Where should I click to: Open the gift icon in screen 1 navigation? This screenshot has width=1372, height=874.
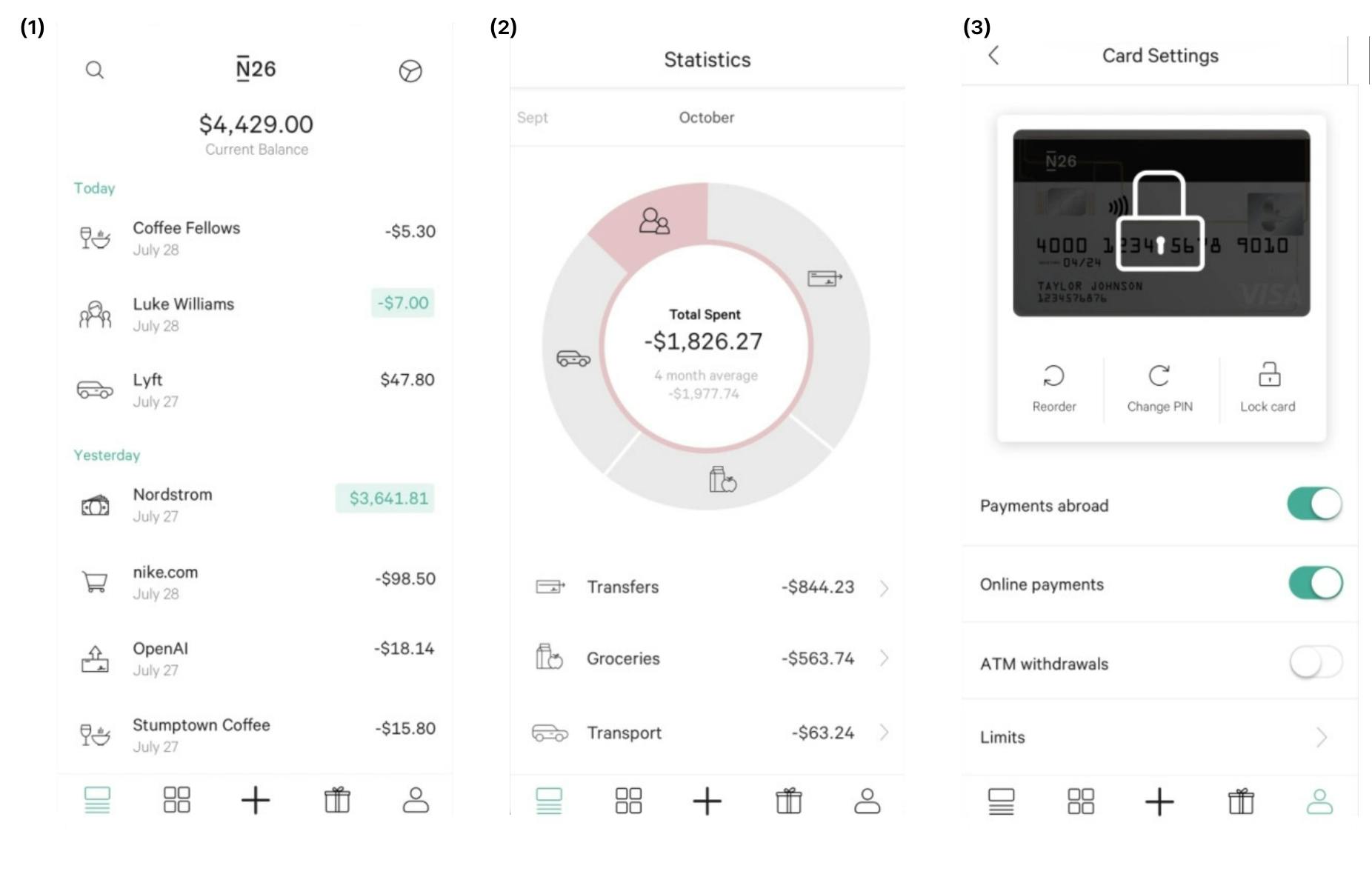point(337,800)
